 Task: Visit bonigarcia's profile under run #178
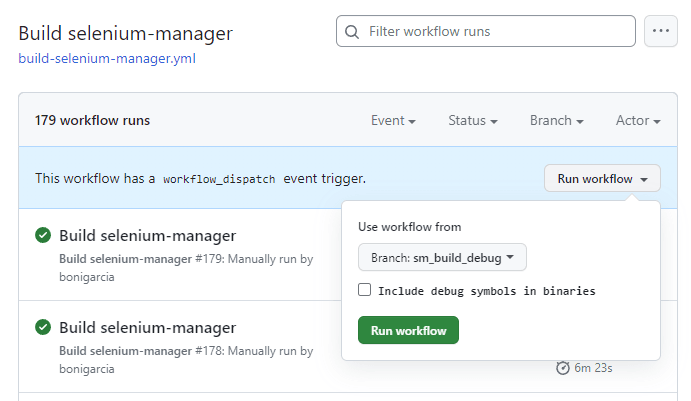click(x=87, y=367)
